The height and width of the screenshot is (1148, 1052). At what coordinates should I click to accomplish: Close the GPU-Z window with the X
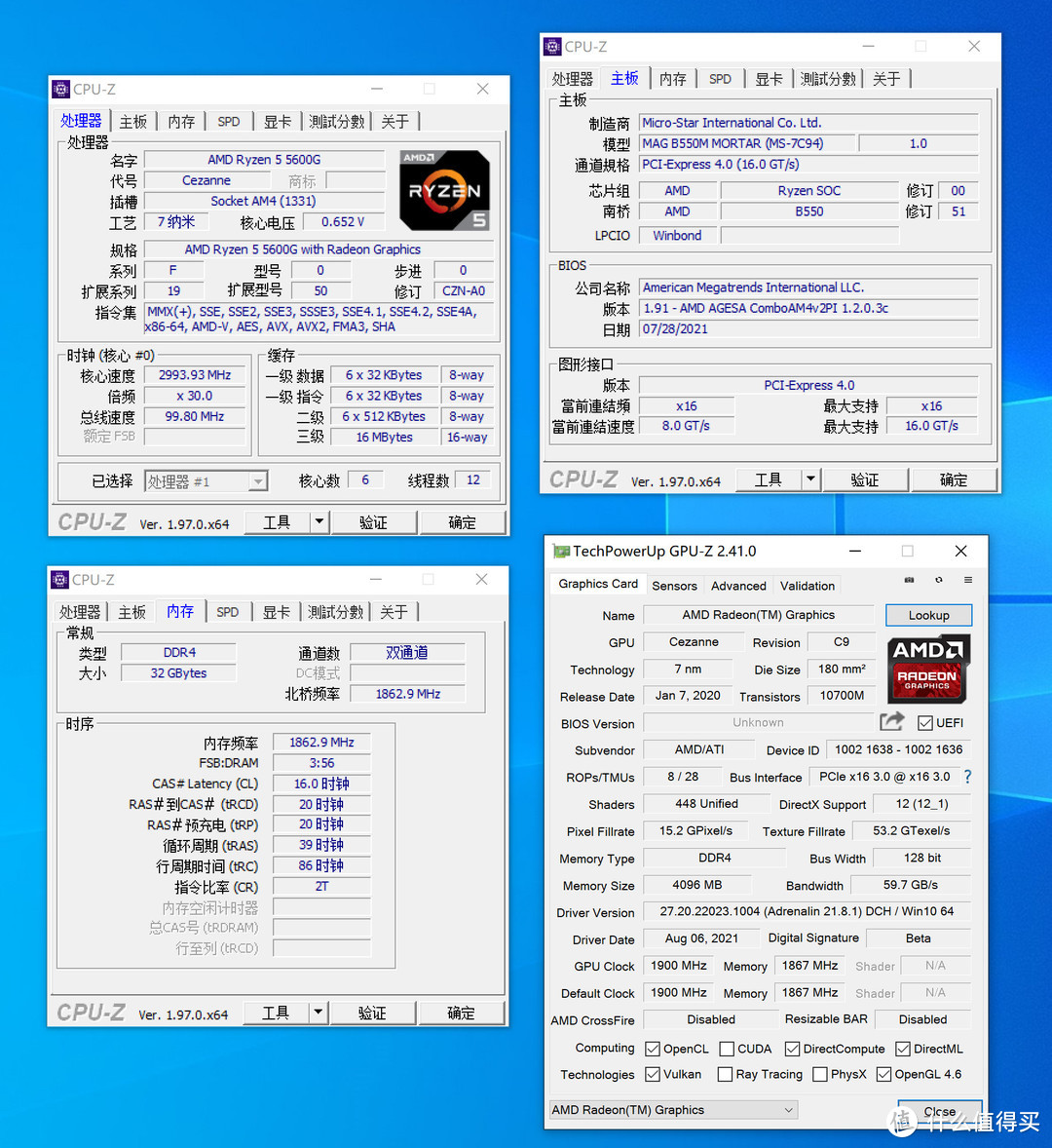pos(961,551)
